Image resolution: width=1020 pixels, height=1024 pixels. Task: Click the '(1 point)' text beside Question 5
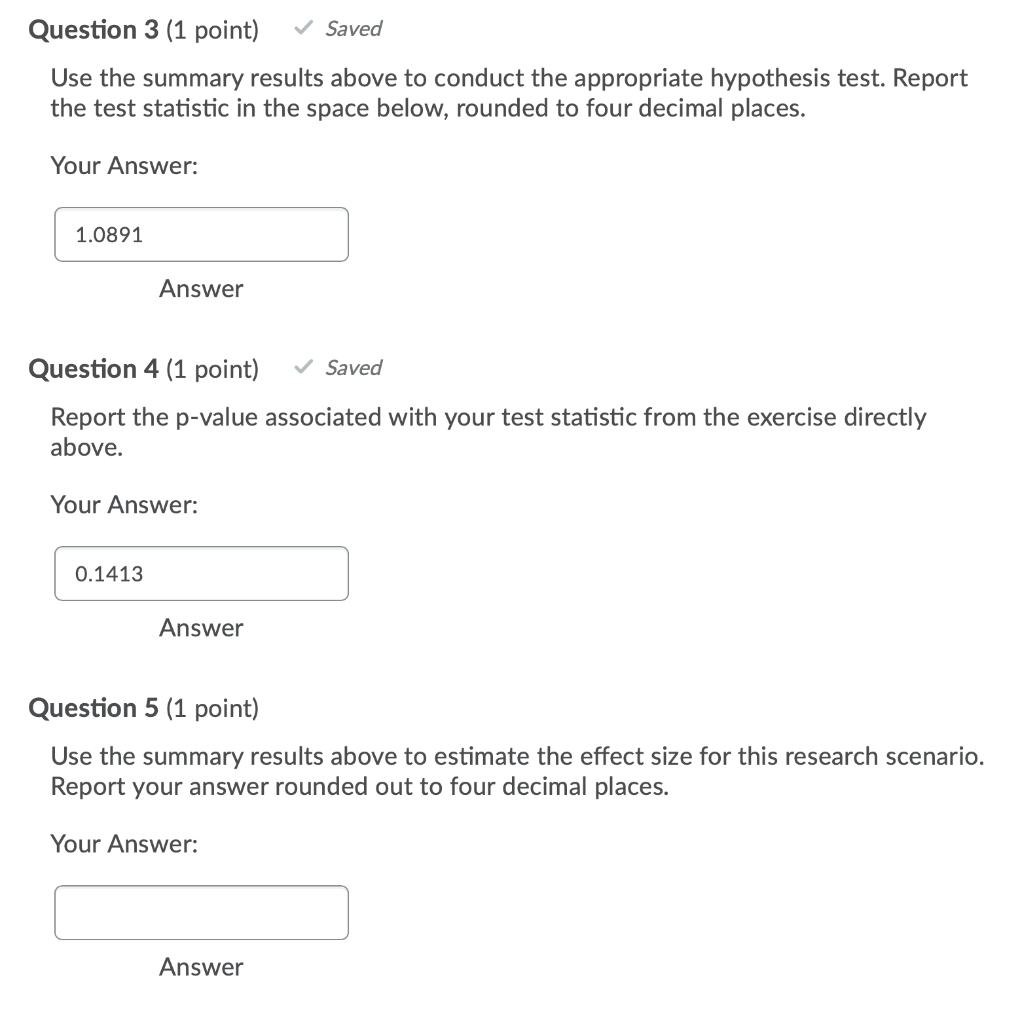(x=212, y=708)
